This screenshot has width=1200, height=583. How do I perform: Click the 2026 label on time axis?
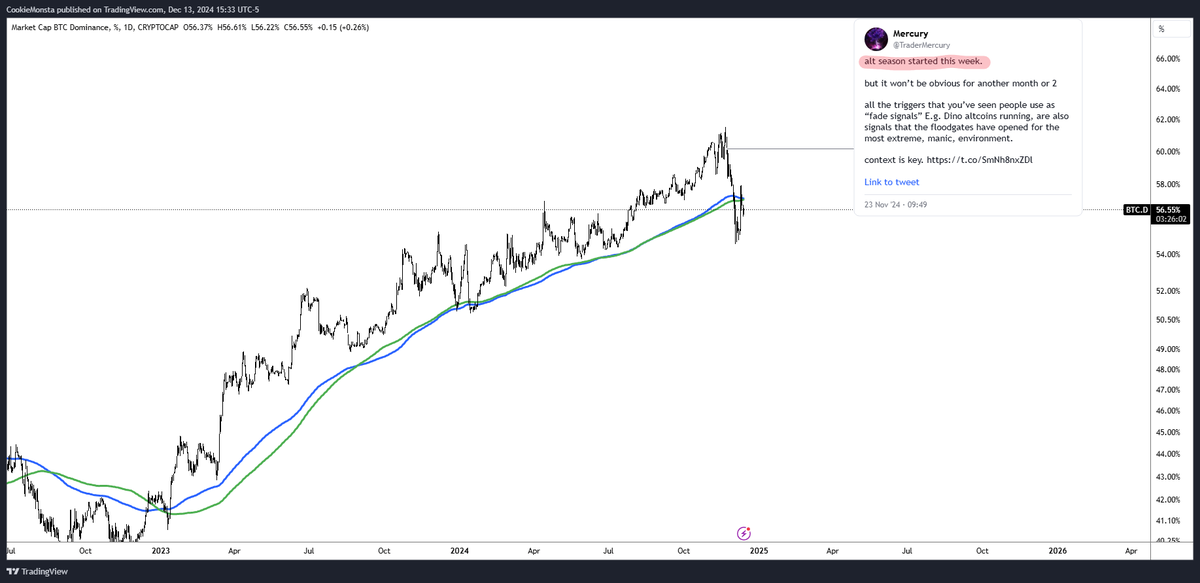point(1057,551)
